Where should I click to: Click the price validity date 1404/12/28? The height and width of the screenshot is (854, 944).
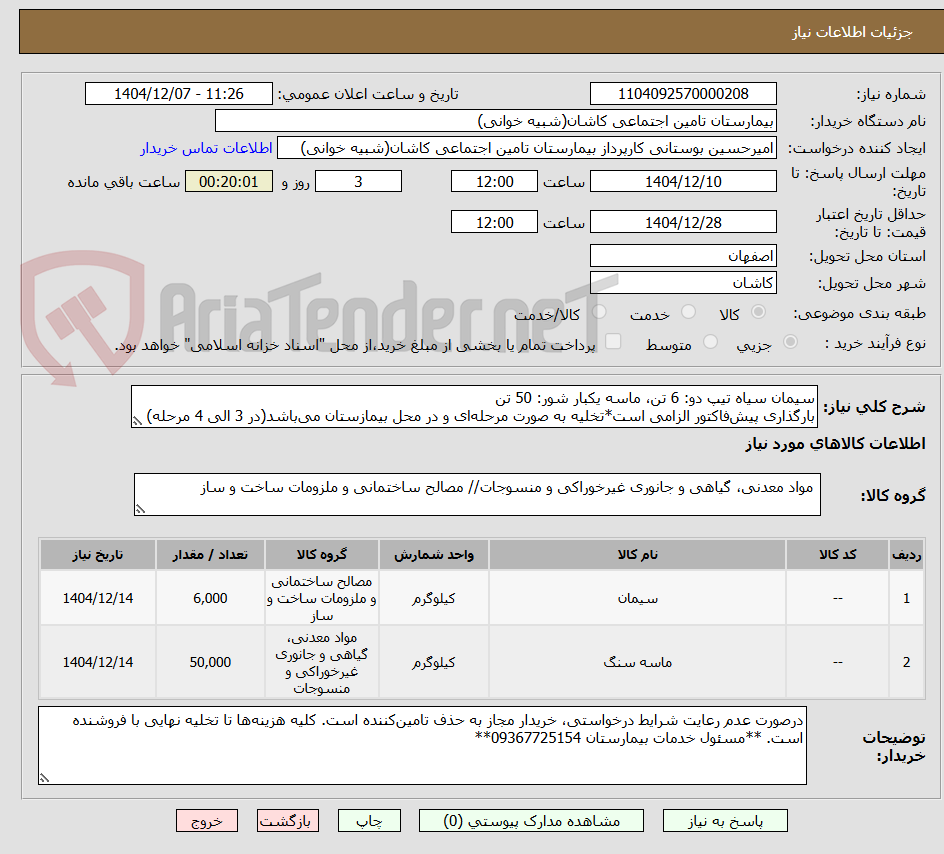683,222
